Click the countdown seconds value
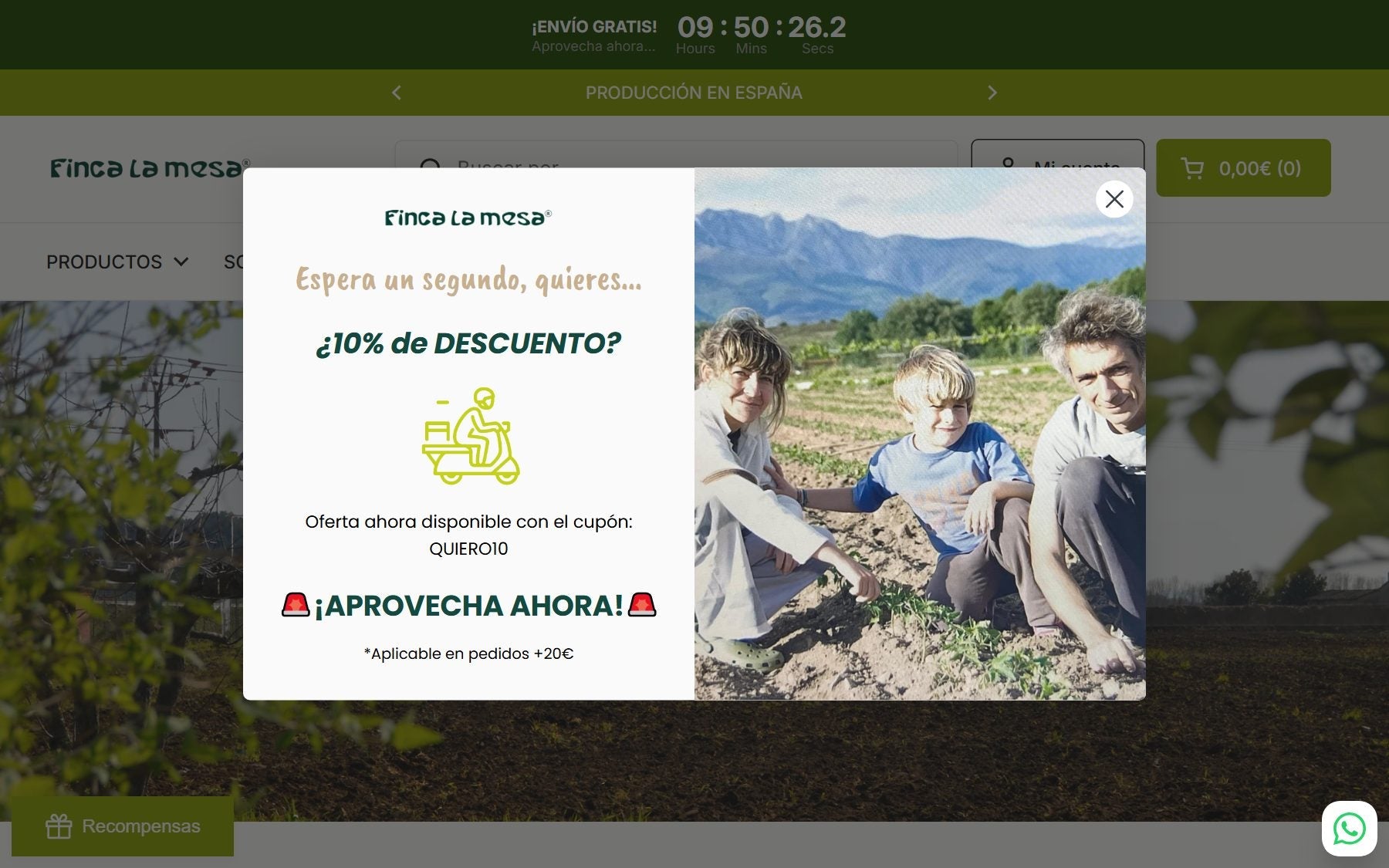This screenshot has width=1389, height=868. click(x=817, y=28)
